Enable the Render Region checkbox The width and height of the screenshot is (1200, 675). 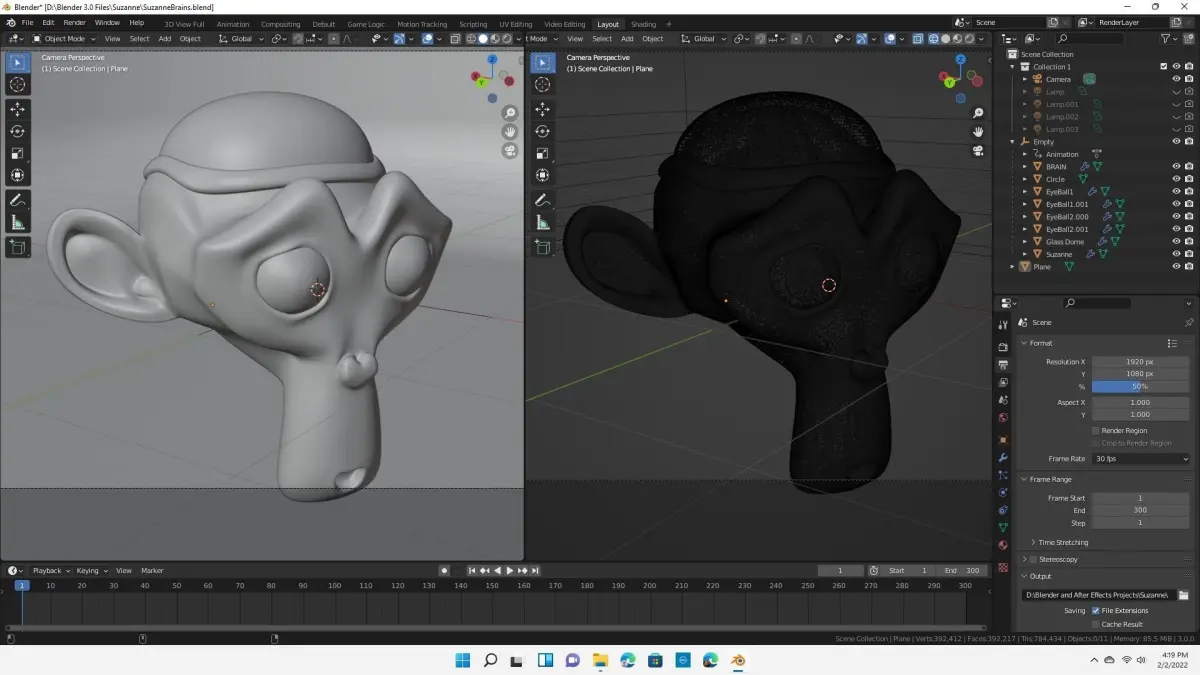1095,431
